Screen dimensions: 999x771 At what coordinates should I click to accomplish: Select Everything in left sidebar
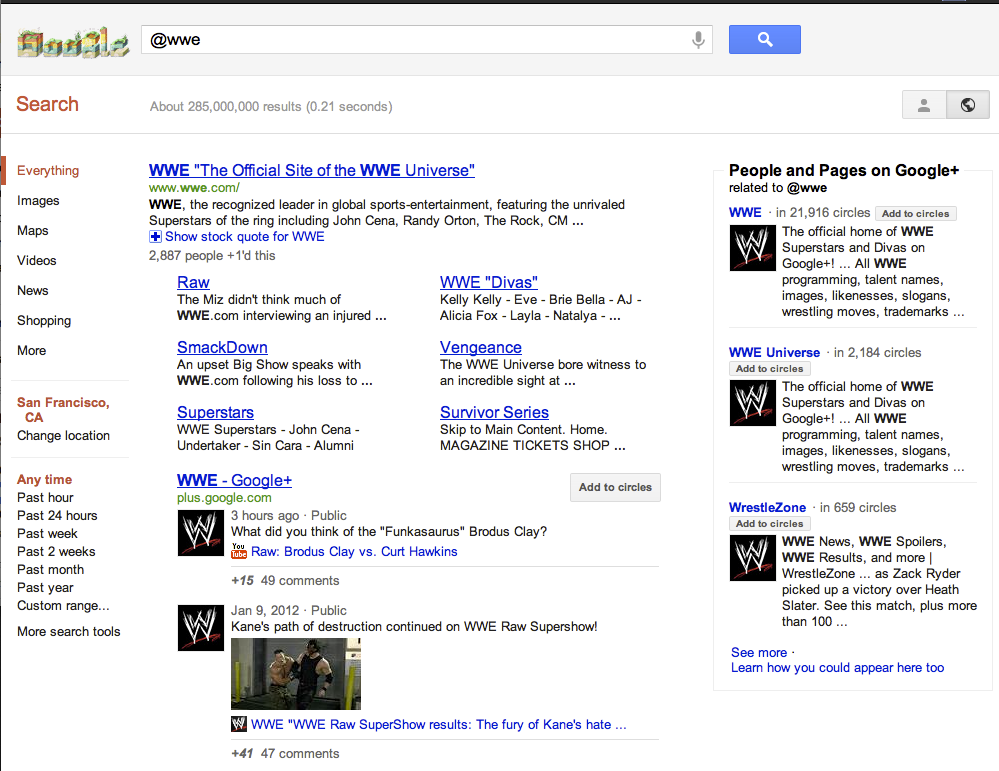(x=48, y=171)
